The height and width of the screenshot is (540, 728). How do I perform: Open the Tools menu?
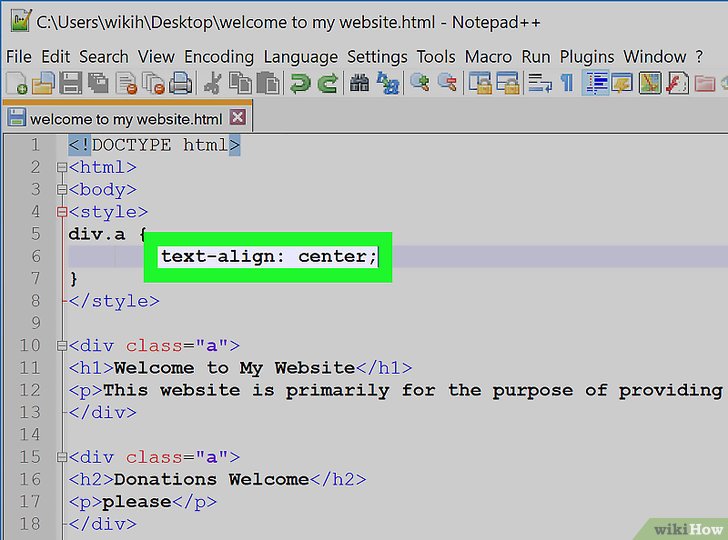436,57
